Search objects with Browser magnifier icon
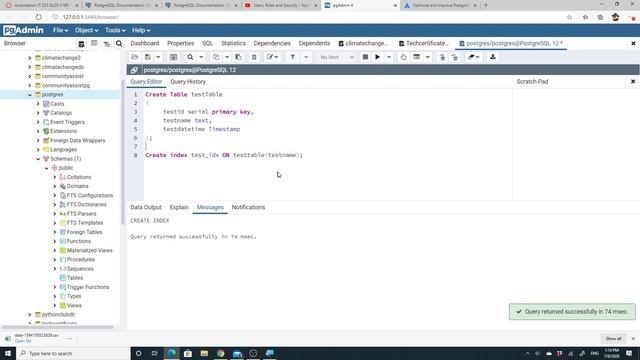 pyautogui.click(x=119, y=43)
